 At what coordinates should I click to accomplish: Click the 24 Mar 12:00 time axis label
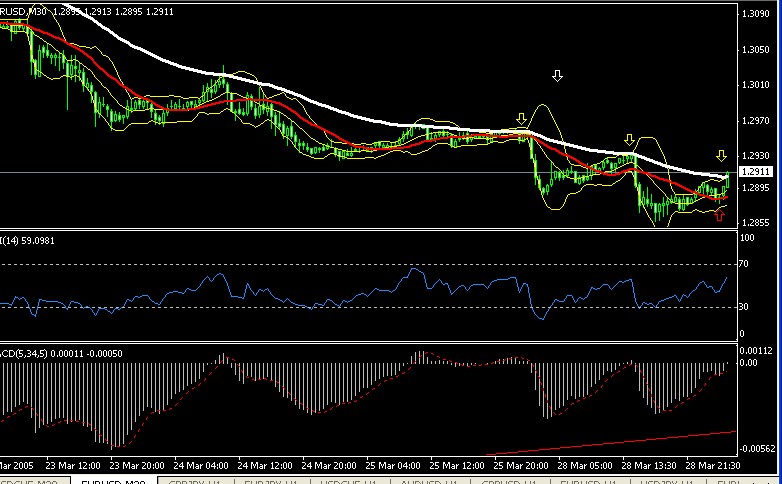pyautogui.click(x=265, y=465)
